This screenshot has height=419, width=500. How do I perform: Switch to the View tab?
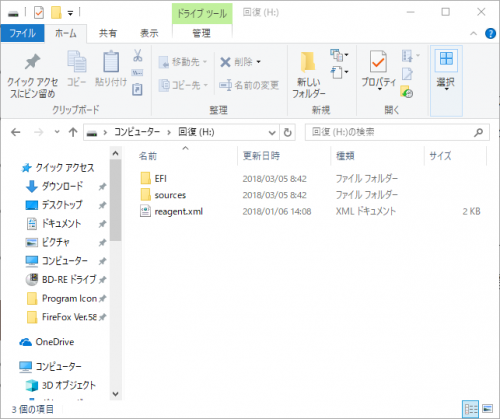tap(149, 33)
